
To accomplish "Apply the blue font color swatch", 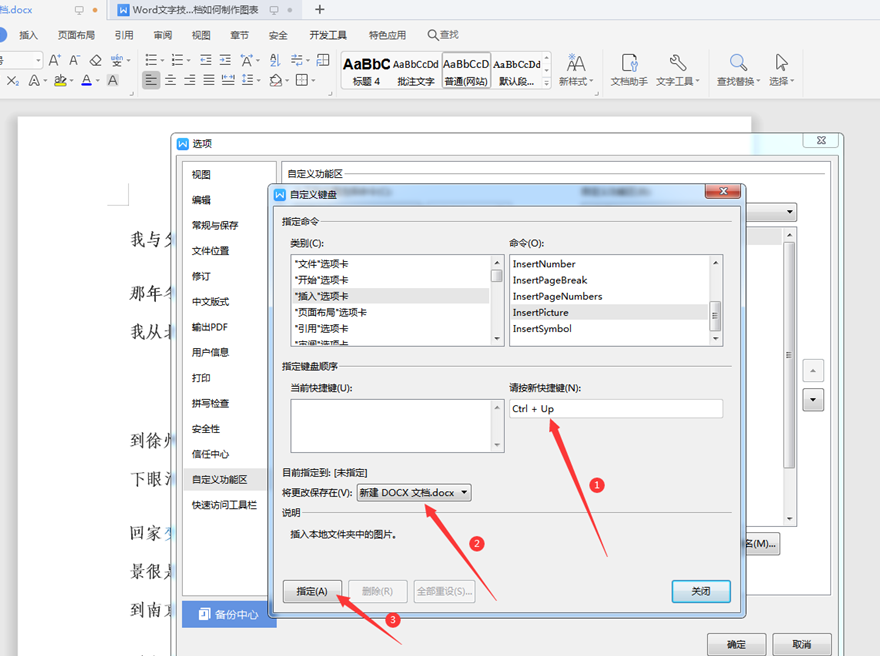I will coord(86,81).
